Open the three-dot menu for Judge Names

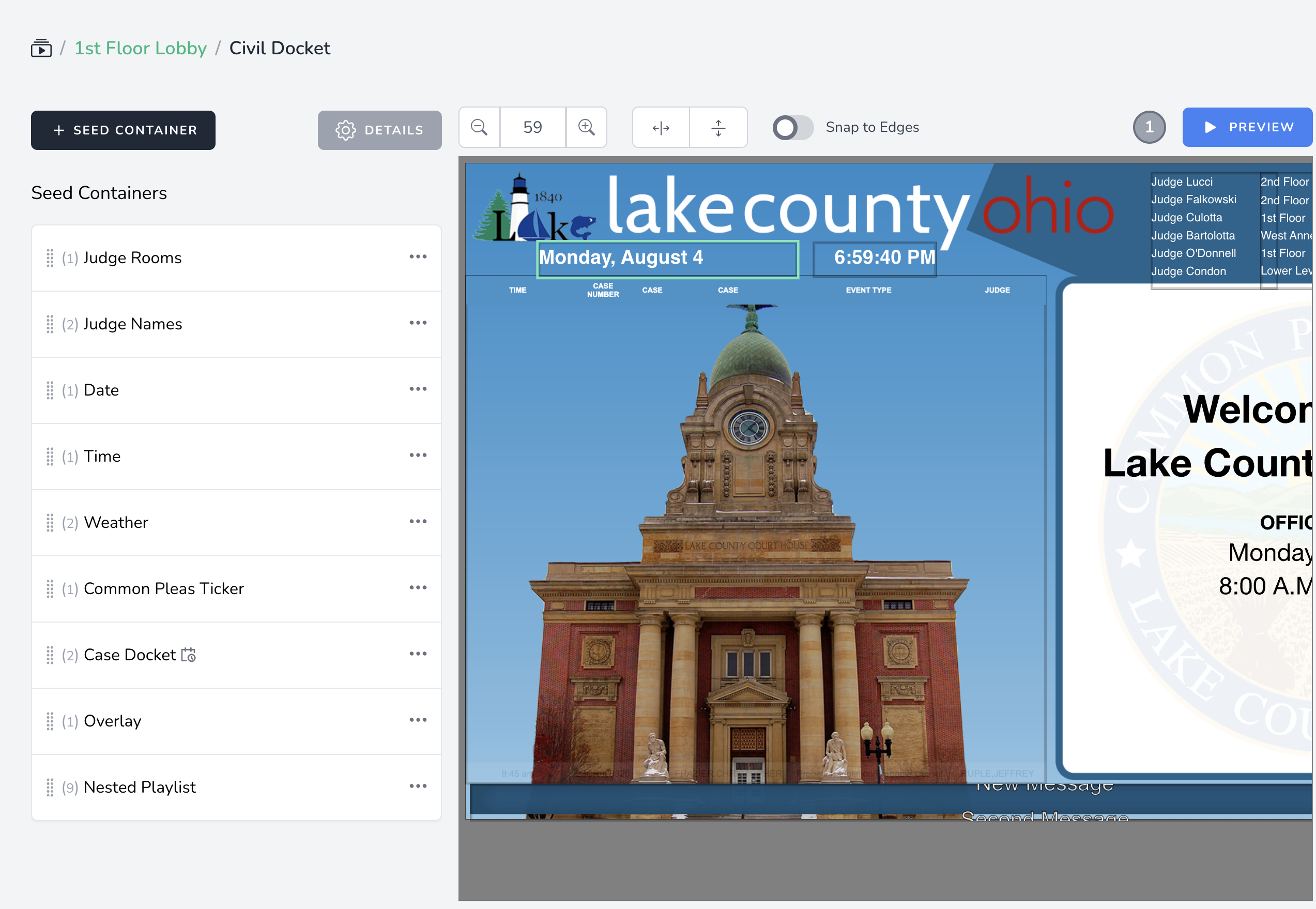tap(418, 323)
